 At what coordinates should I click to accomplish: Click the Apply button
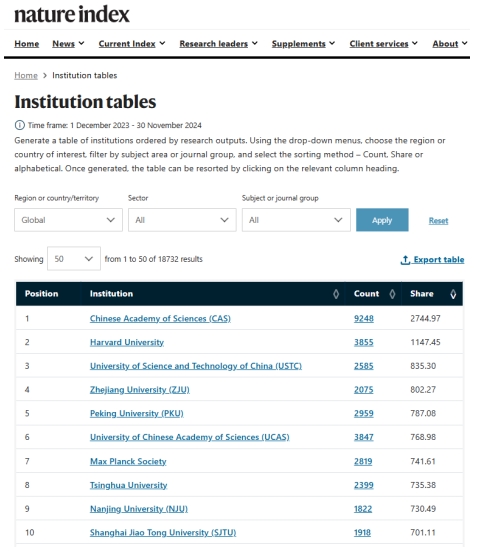[382, 220]
